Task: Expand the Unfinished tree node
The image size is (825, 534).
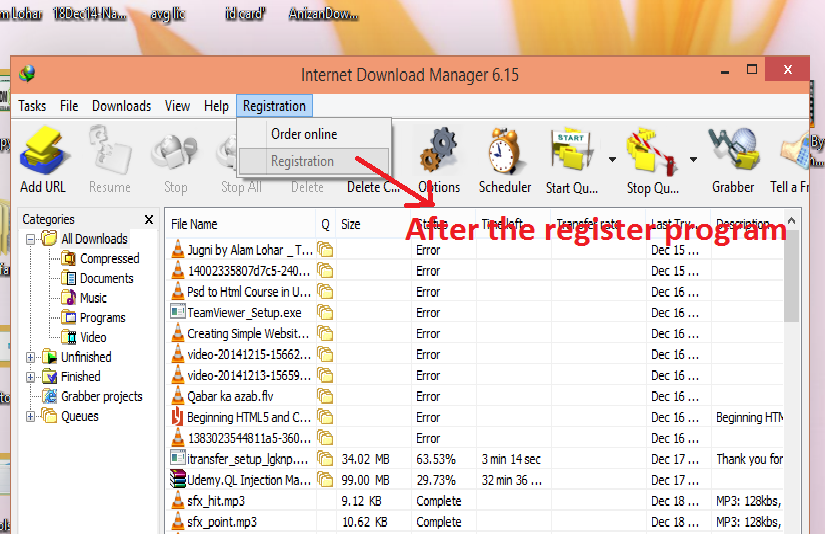Action: coord(31,357)
